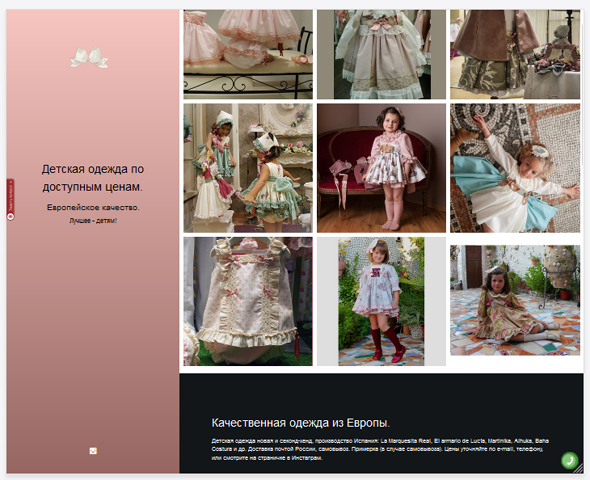This screenshot has height=480, width=590.
Task: Click the green phone call button
Action: (x=570, y=460)
